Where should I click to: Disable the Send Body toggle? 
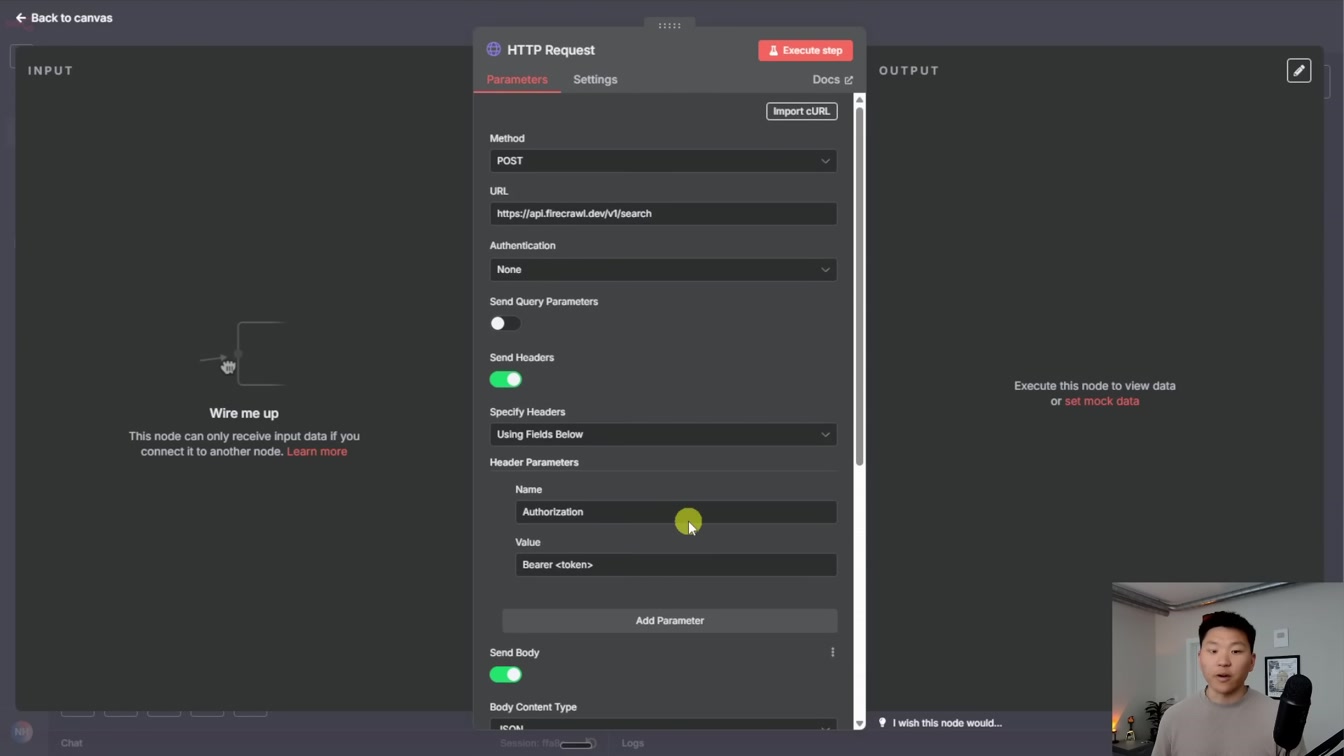pos(505,674)
